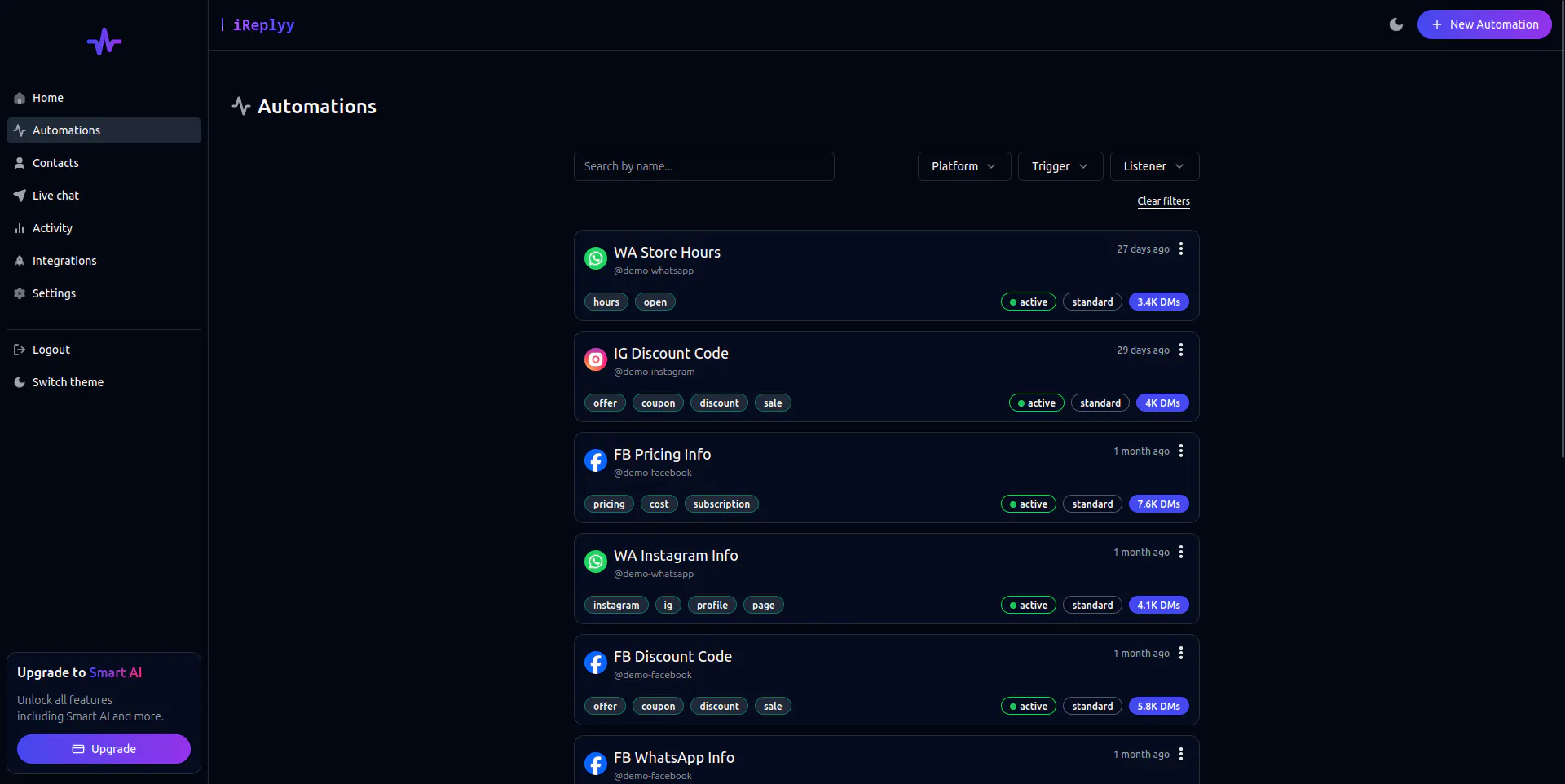The image size is (1565, 784).
Task: View Activity page from sidebar
Action: point(104,228)
